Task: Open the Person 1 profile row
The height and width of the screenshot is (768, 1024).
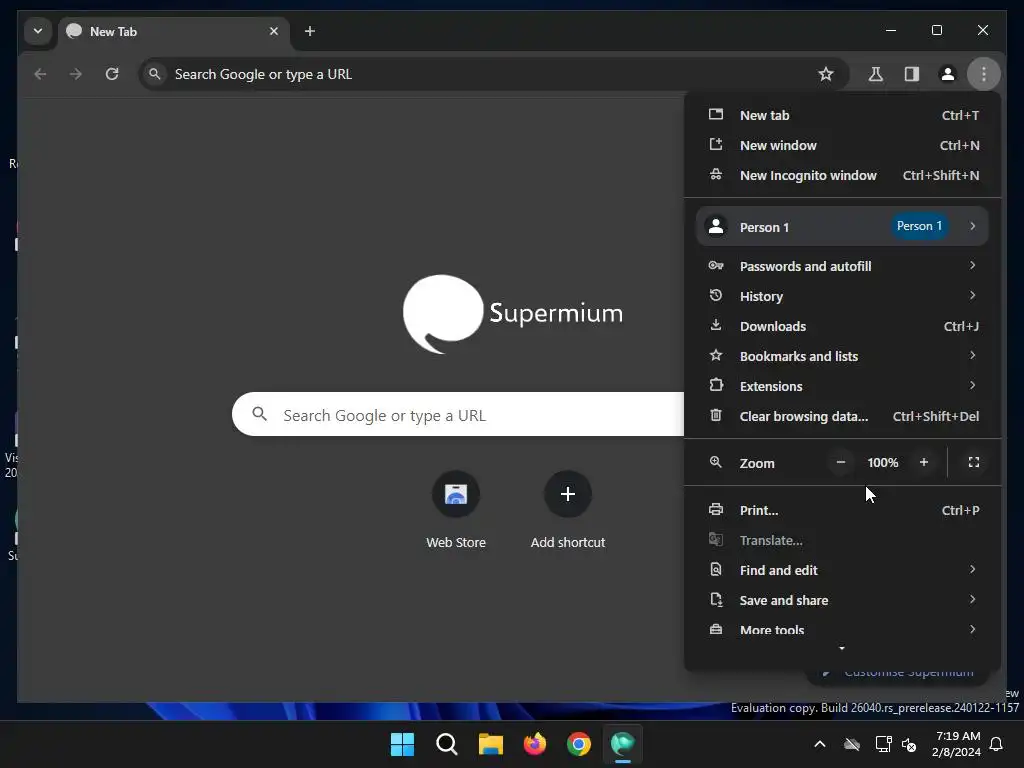Action: pos(842,227)
